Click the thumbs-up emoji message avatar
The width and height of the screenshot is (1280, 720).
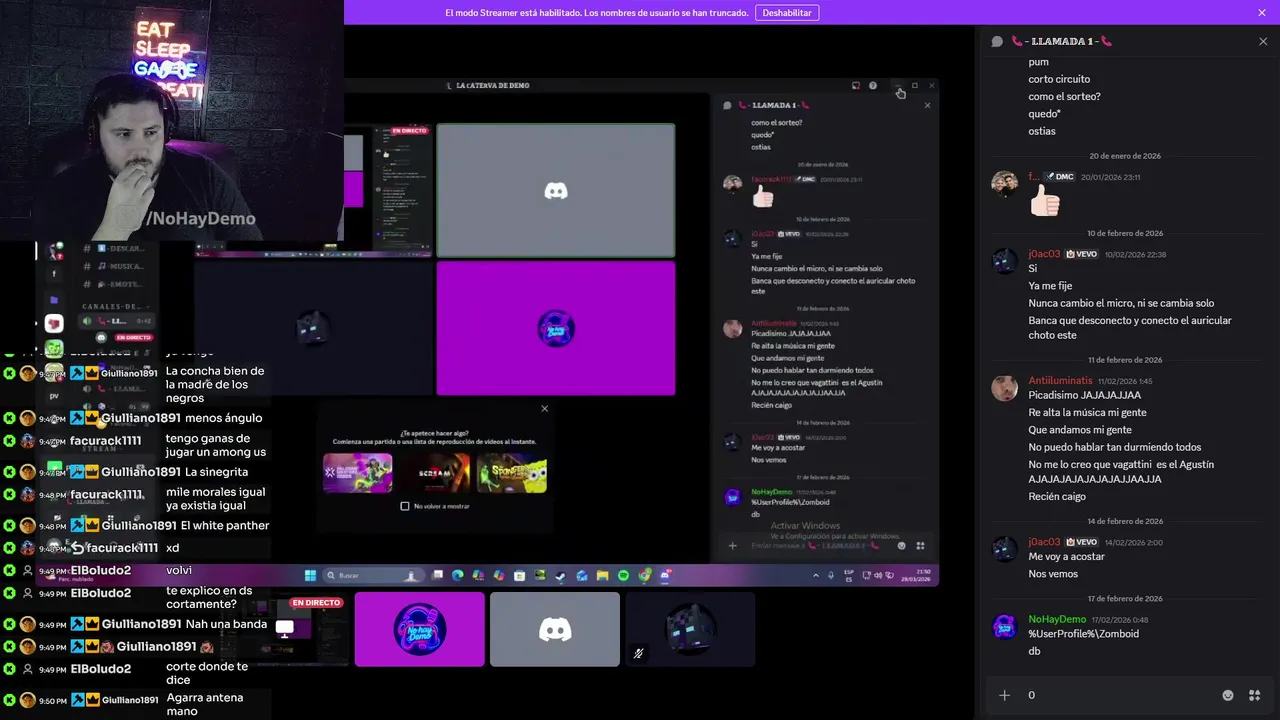point(1004,185)
